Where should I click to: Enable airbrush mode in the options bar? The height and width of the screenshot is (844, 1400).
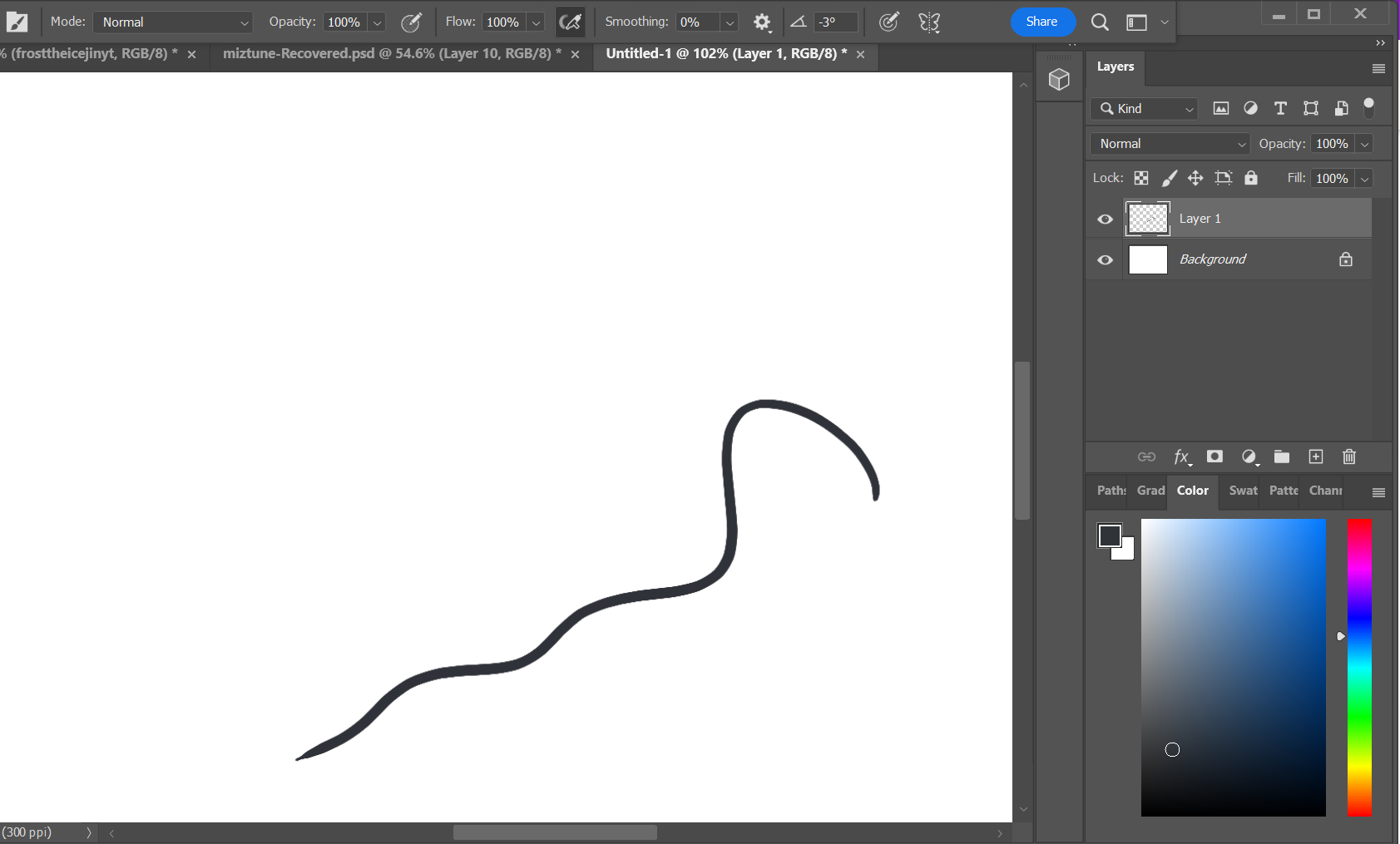570,22
